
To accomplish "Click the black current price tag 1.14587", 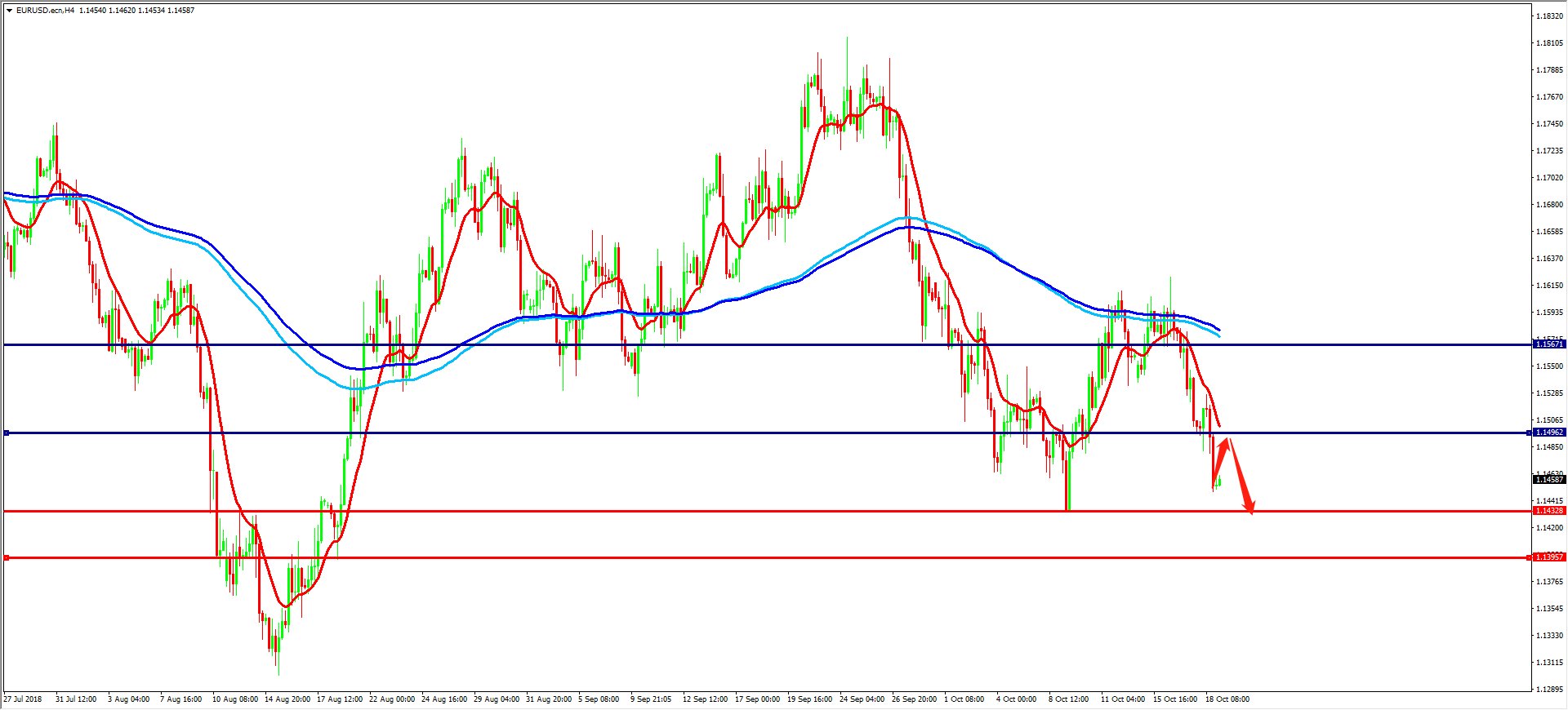I will click(x=1549, y=480).
